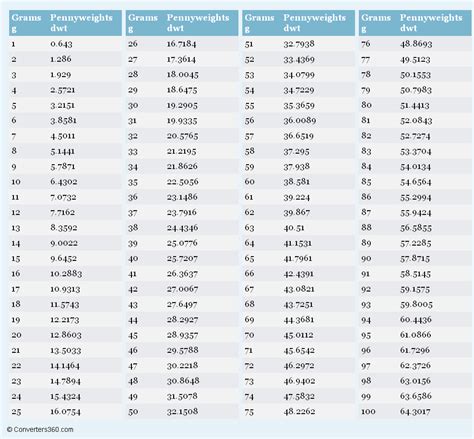Click the 57.8715 value beside 90
This screenshot has height=439, width=474.
[415, 258]
